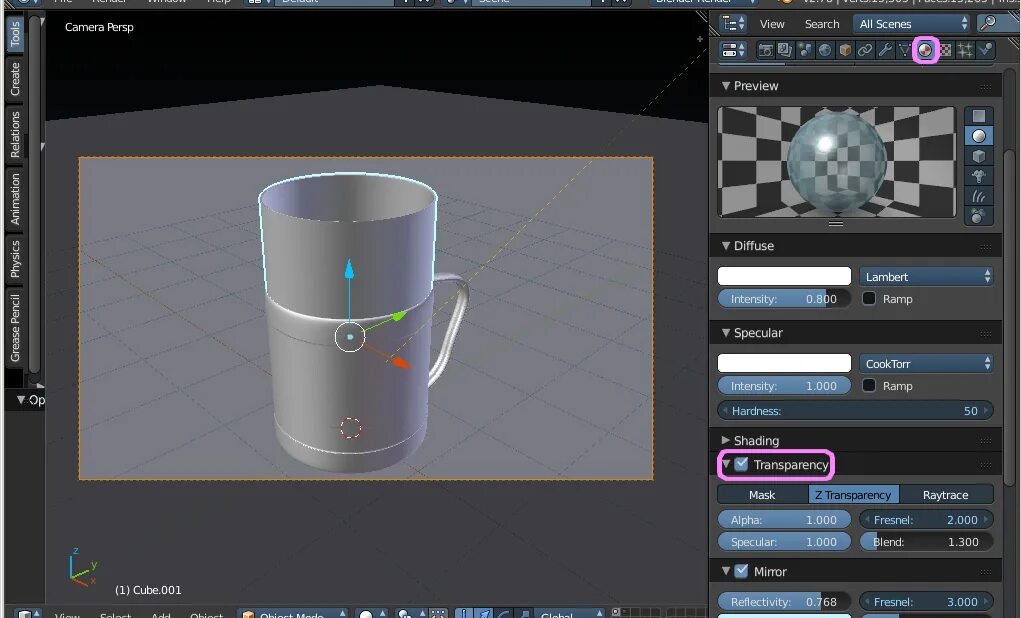
Task: Set material preview to monkey
Action: click(x=979, y=176)
